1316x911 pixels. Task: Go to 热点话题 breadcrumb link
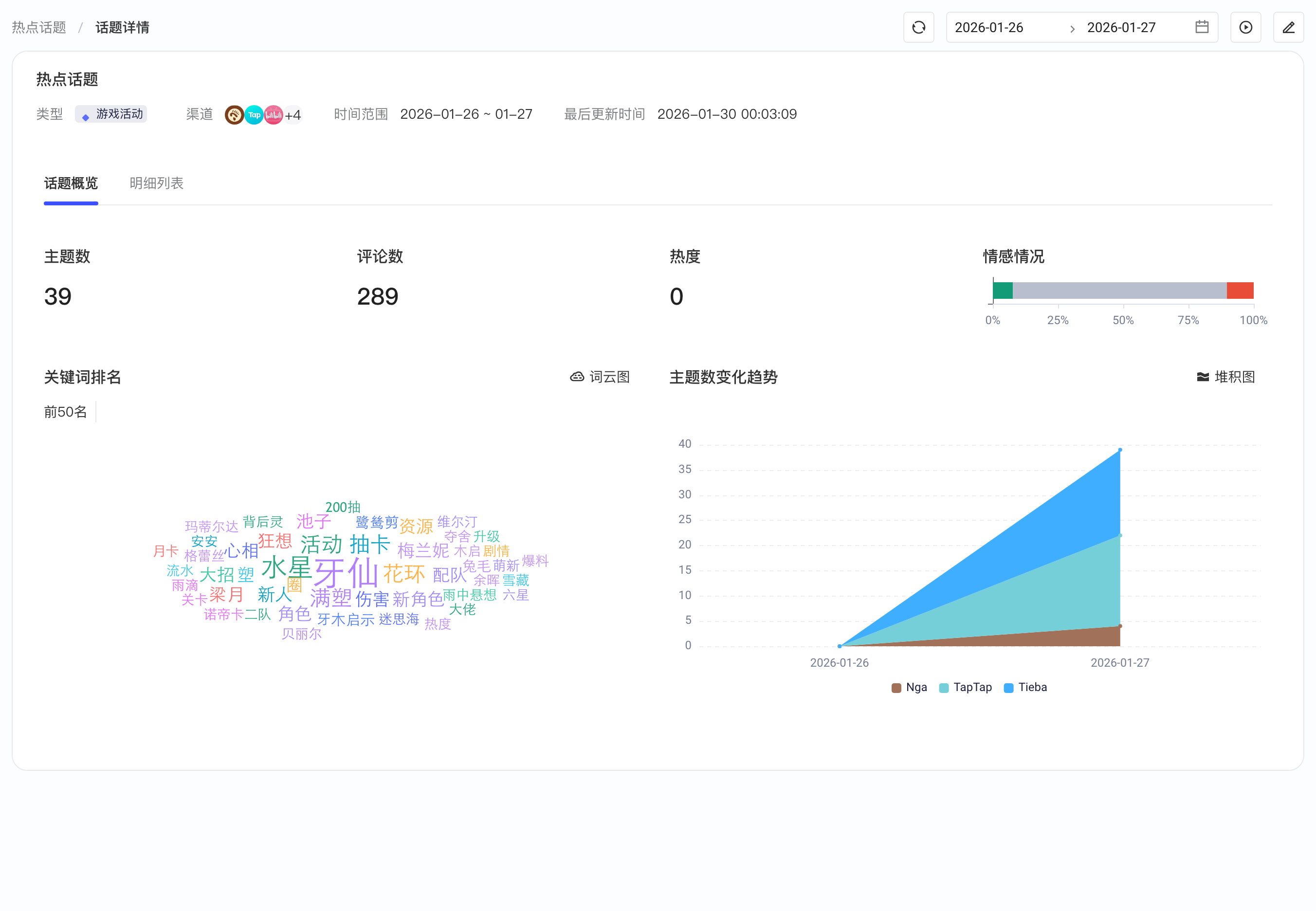pyautogui.click(x=39, y=27)
